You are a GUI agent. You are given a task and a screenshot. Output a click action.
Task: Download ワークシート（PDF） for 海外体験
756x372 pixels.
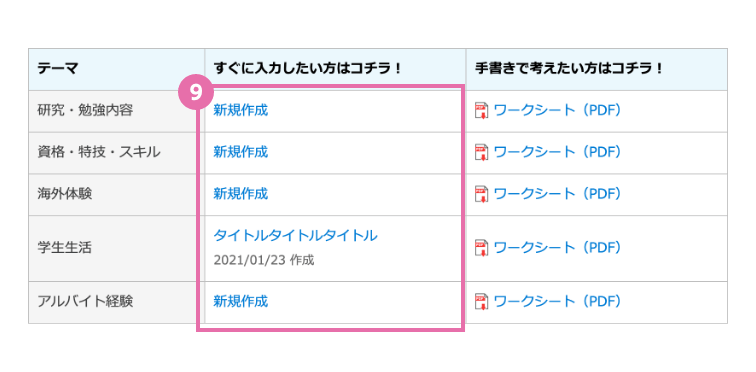click(x=557, y=194)
